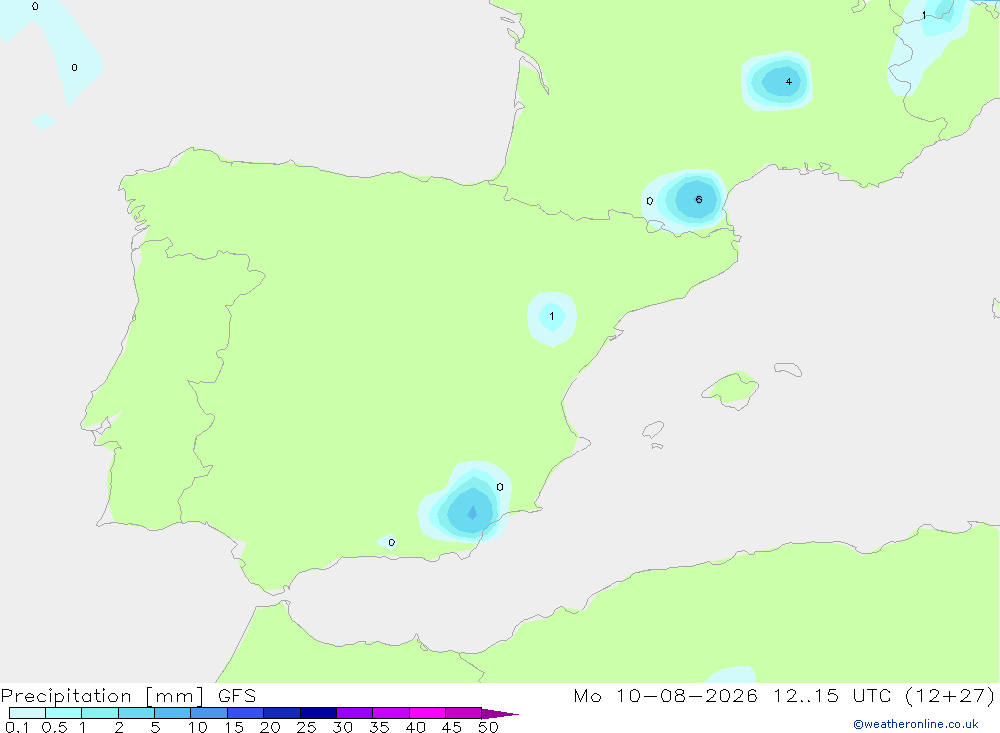Screen dimensions: 1000x733
Task: Click the '4' precipitation value over France
Action: click(x=789, y=82)
